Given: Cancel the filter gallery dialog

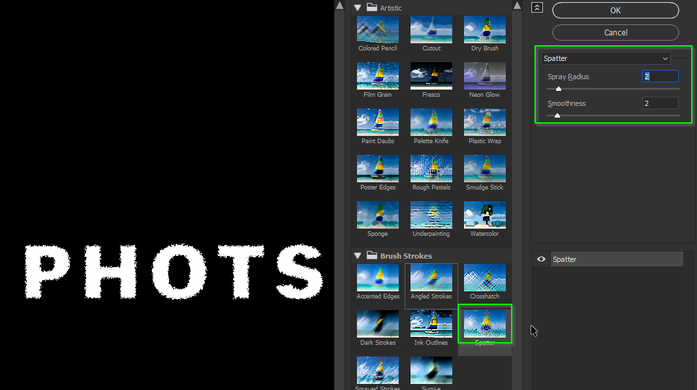Looking at the screenshot, I should tap(616, 32).
